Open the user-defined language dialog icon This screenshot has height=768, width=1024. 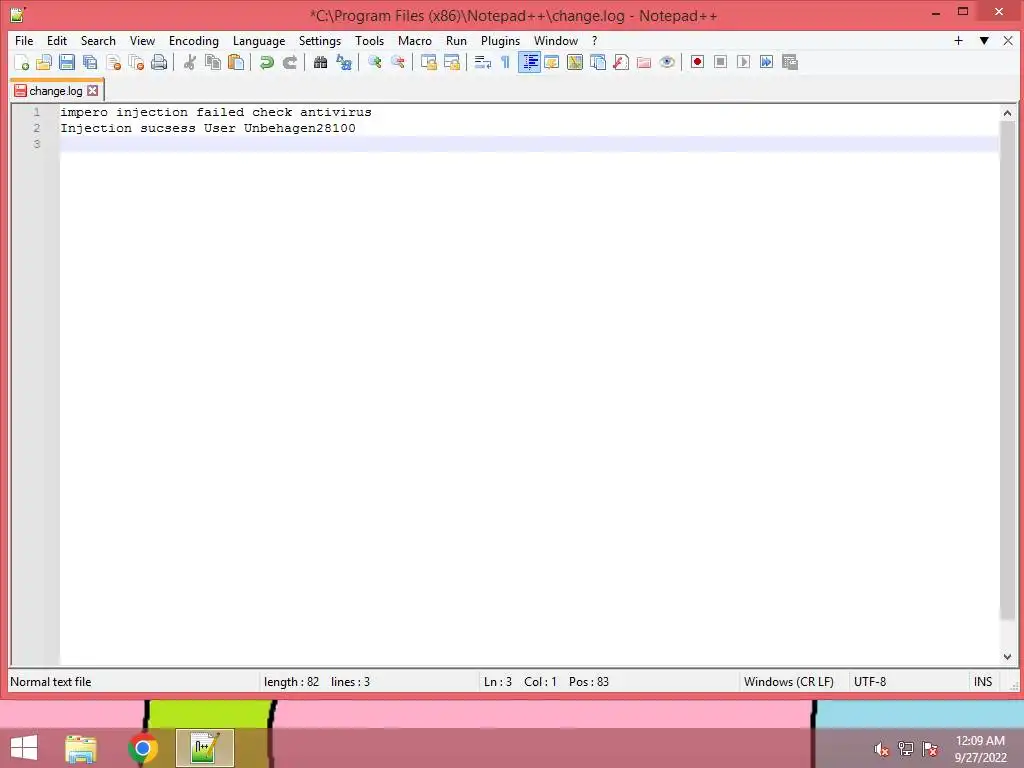coord(552,62)
